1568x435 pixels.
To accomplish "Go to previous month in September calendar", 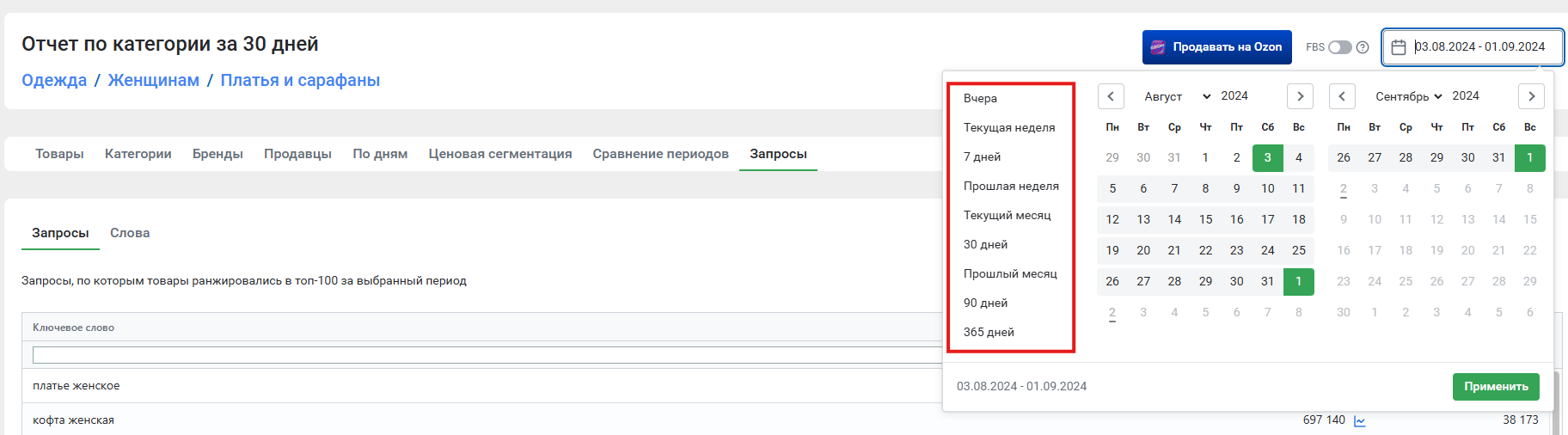I will tap(1342, 96).
